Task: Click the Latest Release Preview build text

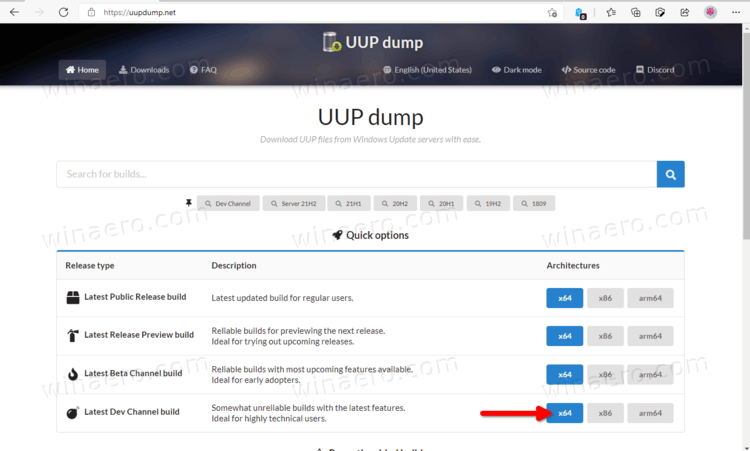Action: coord(139,335)
